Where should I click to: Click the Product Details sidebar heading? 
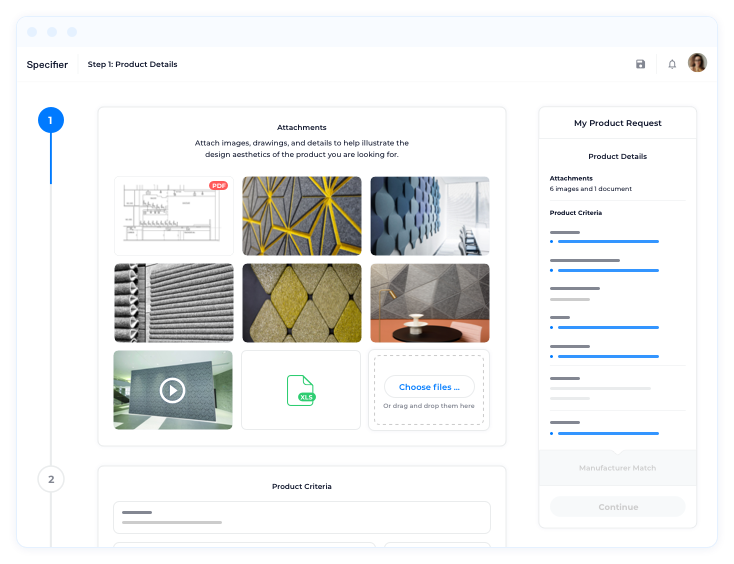[x=617, y=156]
